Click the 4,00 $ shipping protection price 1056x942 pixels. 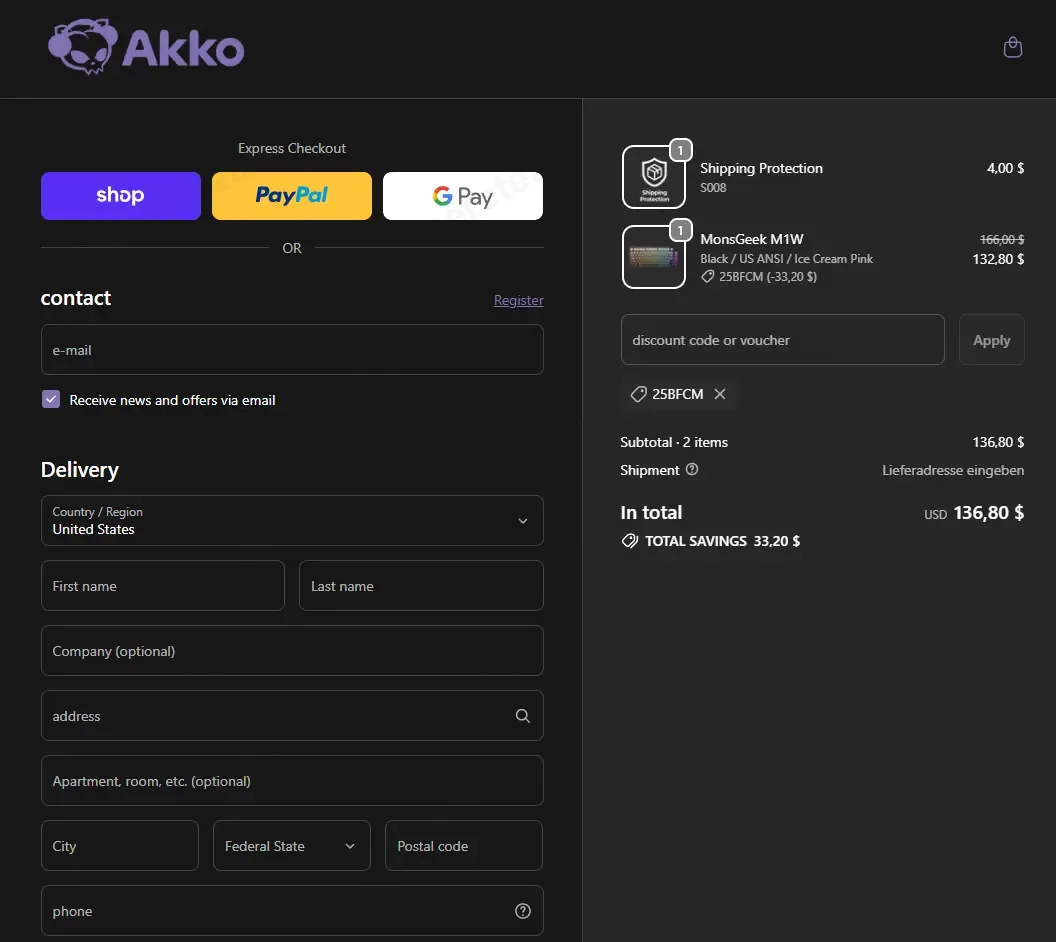click(1005, 168)
